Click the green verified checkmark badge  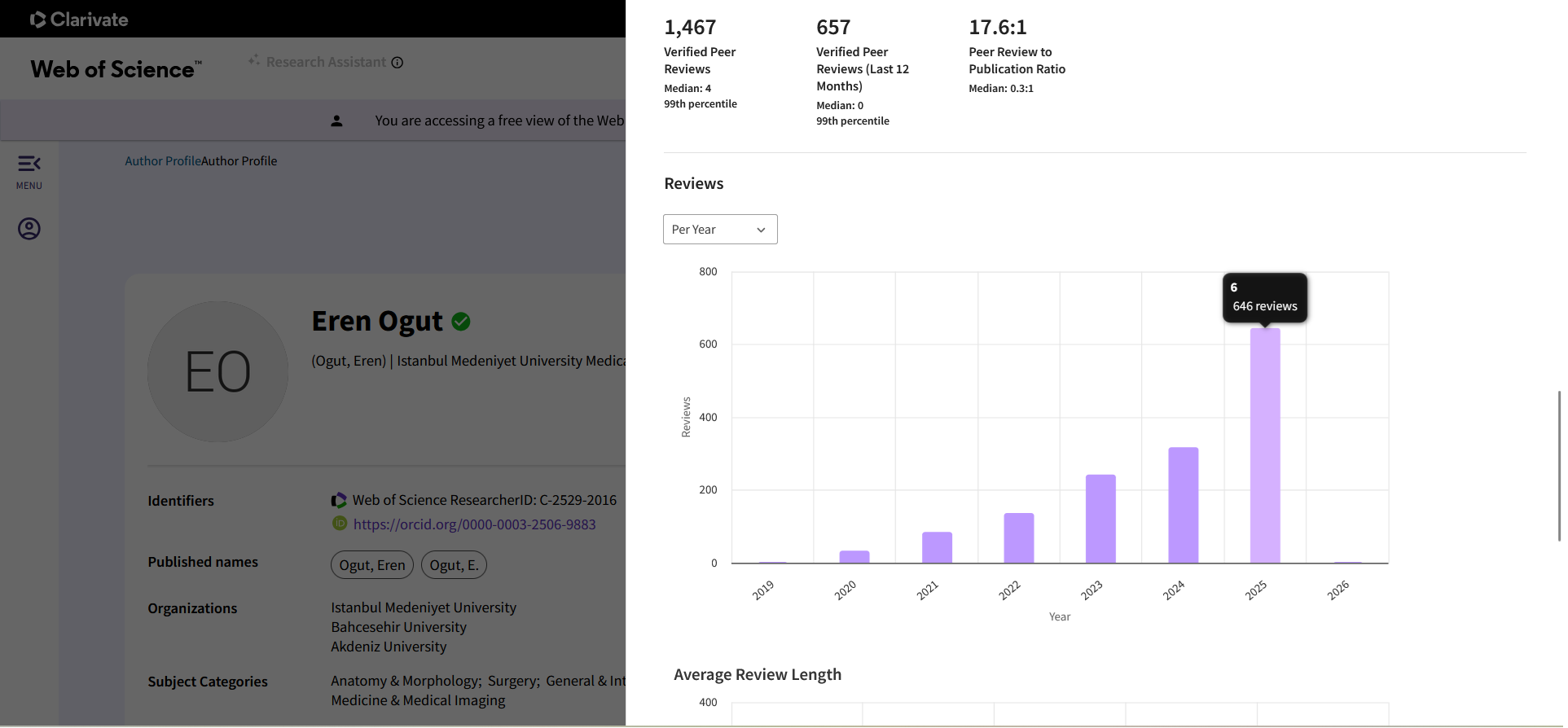click(461, 322)
